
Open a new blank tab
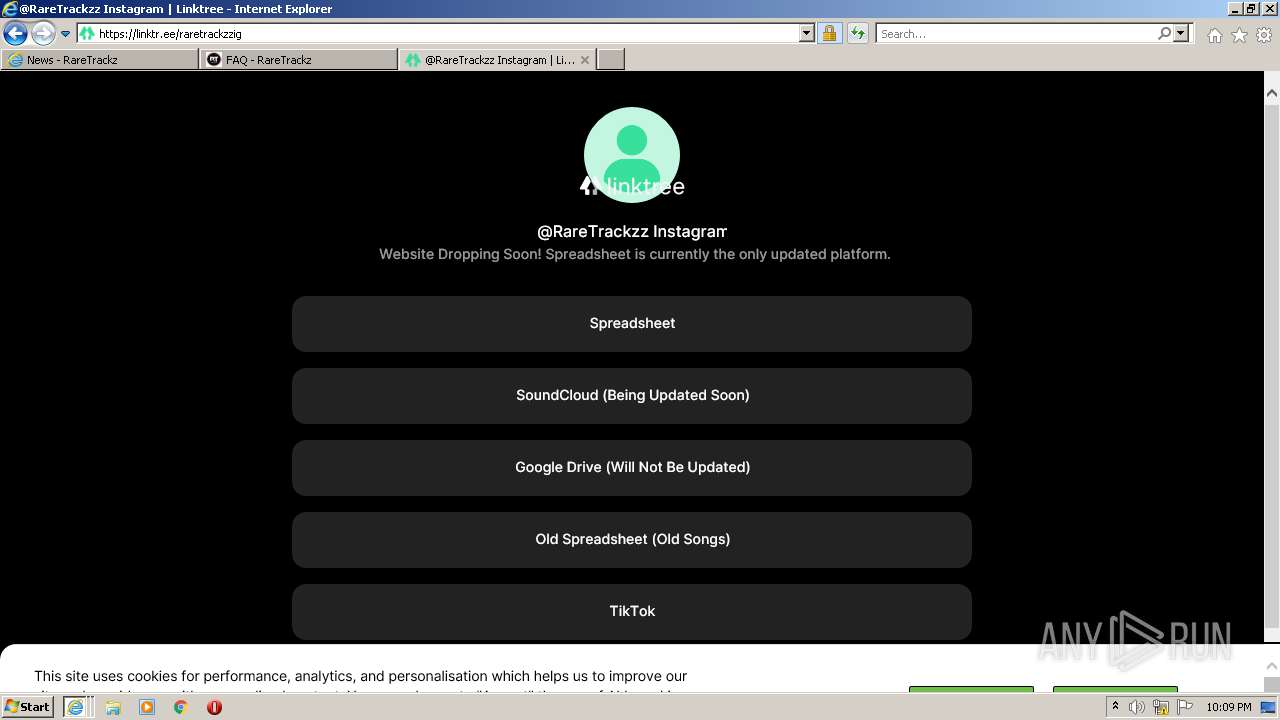coord(611,60)
